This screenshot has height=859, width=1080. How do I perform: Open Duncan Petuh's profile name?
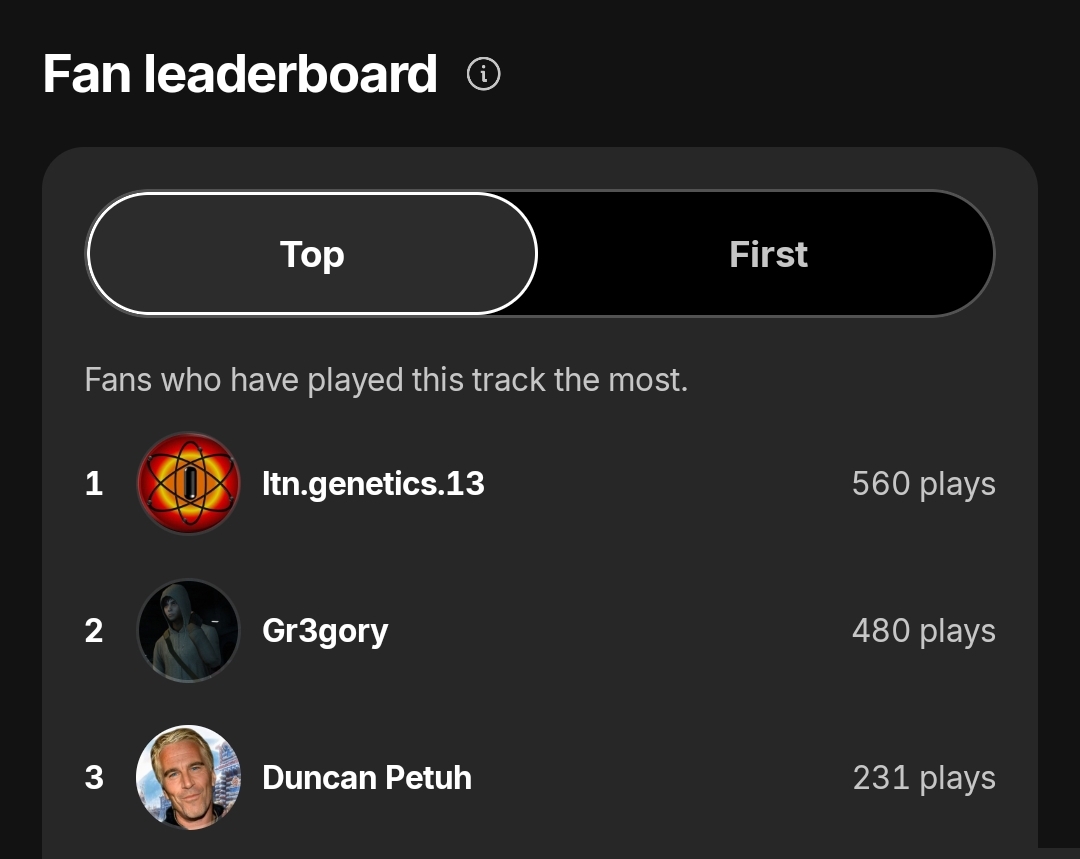(367, 777)
